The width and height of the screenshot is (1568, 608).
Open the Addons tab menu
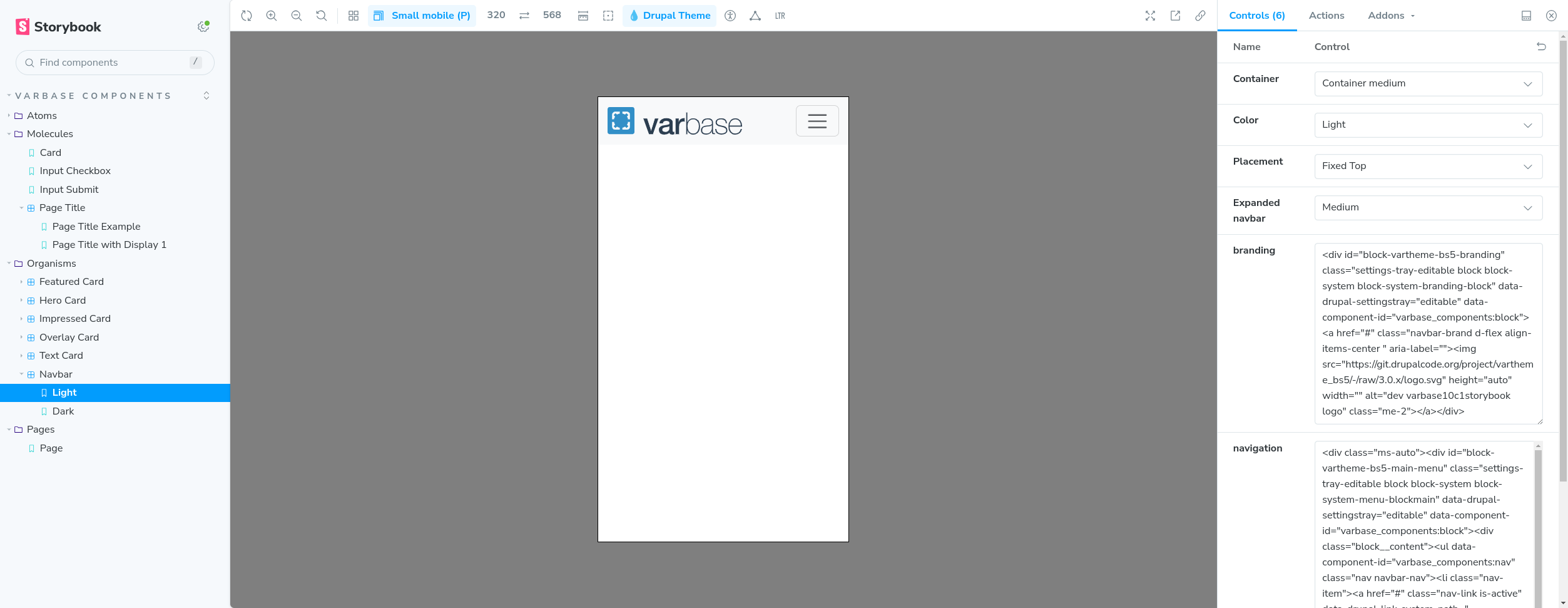coord(1391,16)
